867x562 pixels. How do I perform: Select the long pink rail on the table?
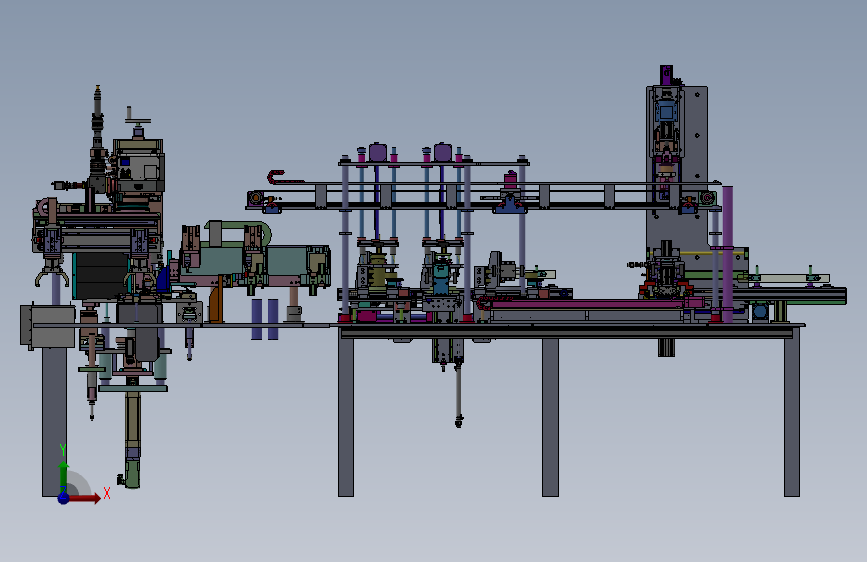[589, 304]
